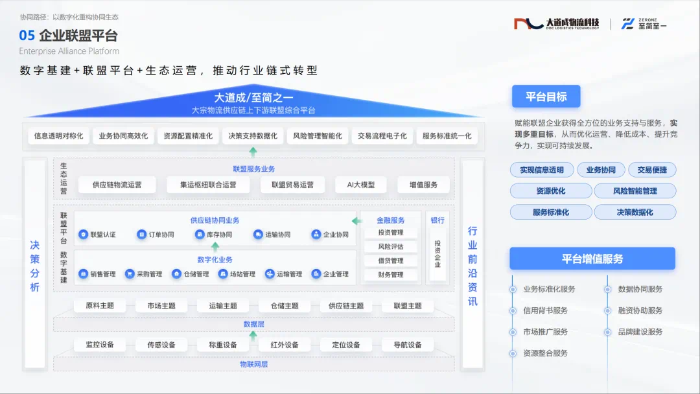
Task: Click the 交易流程电子化 box
Action: coord(382,136)
